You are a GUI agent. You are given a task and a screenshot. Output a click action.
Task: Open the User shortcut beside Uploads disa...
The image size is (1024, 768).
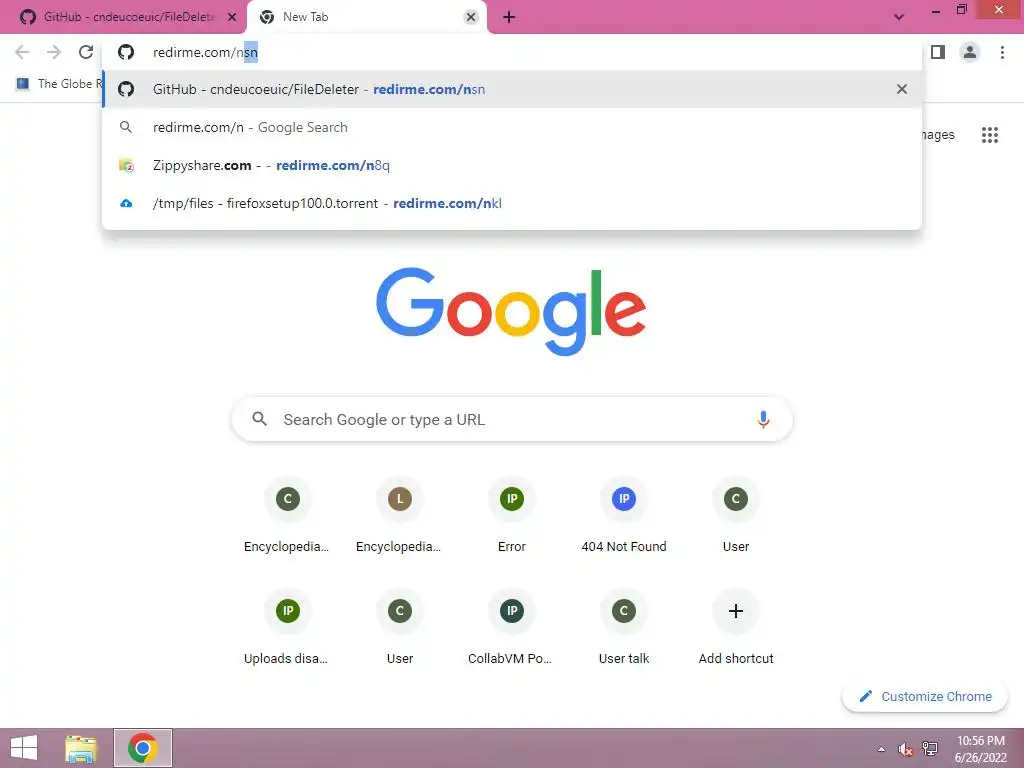click(400, 628)
